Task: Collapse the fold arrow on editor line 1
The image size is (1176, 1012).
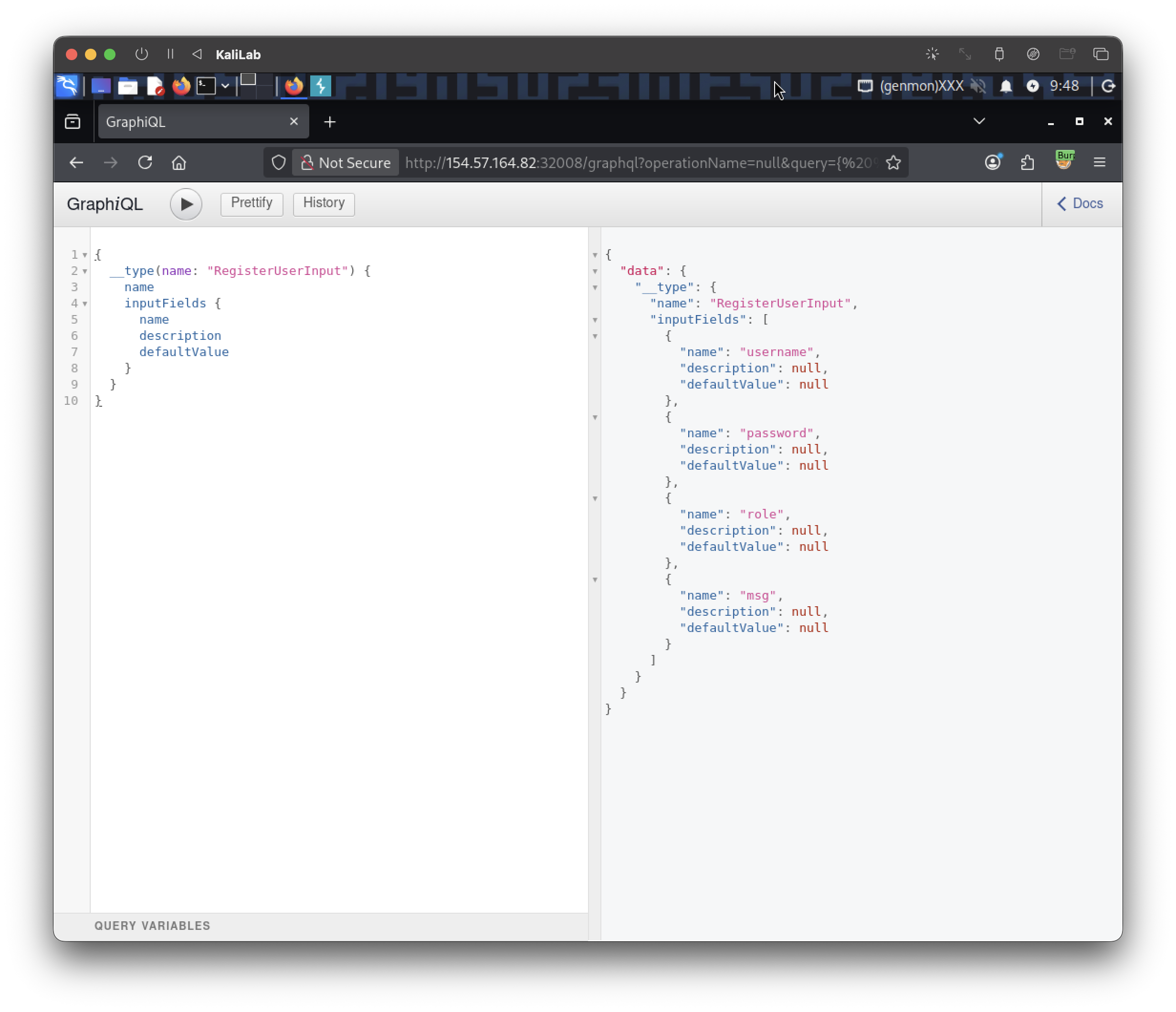Action: pyautogui.click(x=84, y=255)
